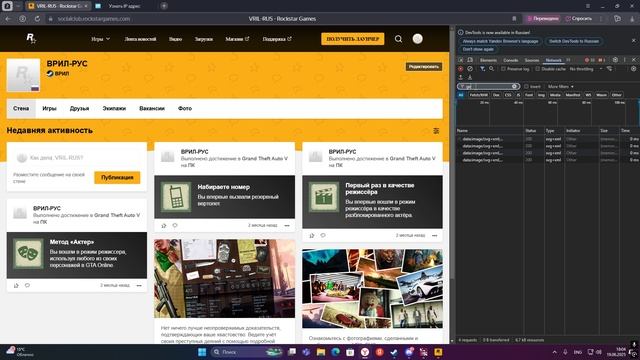The height and width of the screenshot is (360, 640).
Task: Open the network conditions wifi icon
Action: pos(609,69)
